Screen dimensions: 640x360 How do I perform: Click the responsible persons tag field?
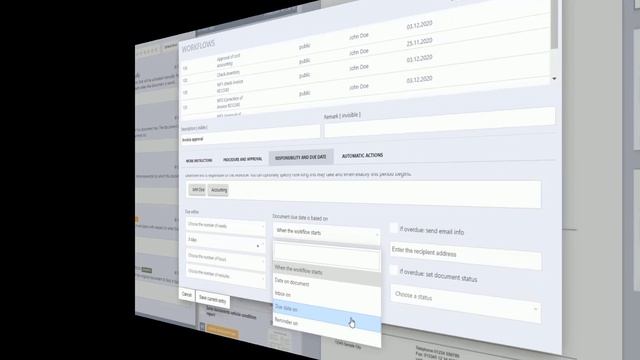click(363, 193)
